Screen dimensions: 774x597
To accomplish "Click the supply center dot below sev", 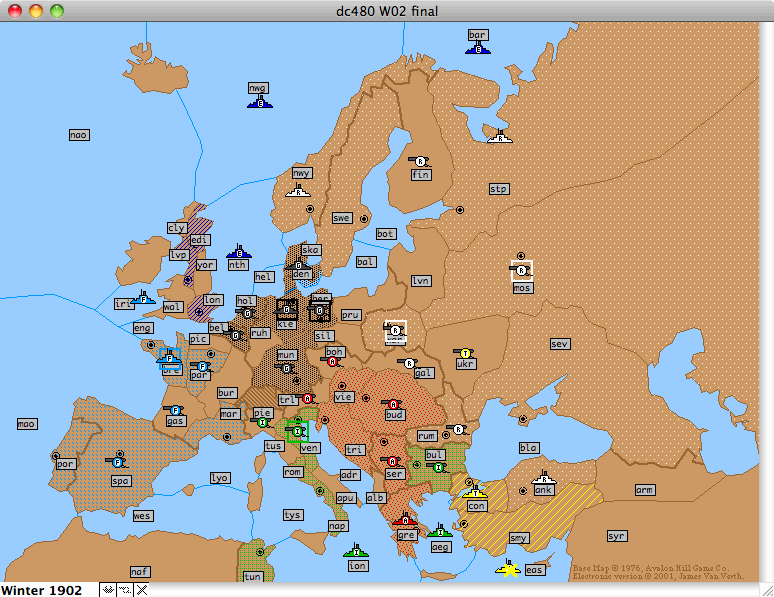I will (523, 419).
